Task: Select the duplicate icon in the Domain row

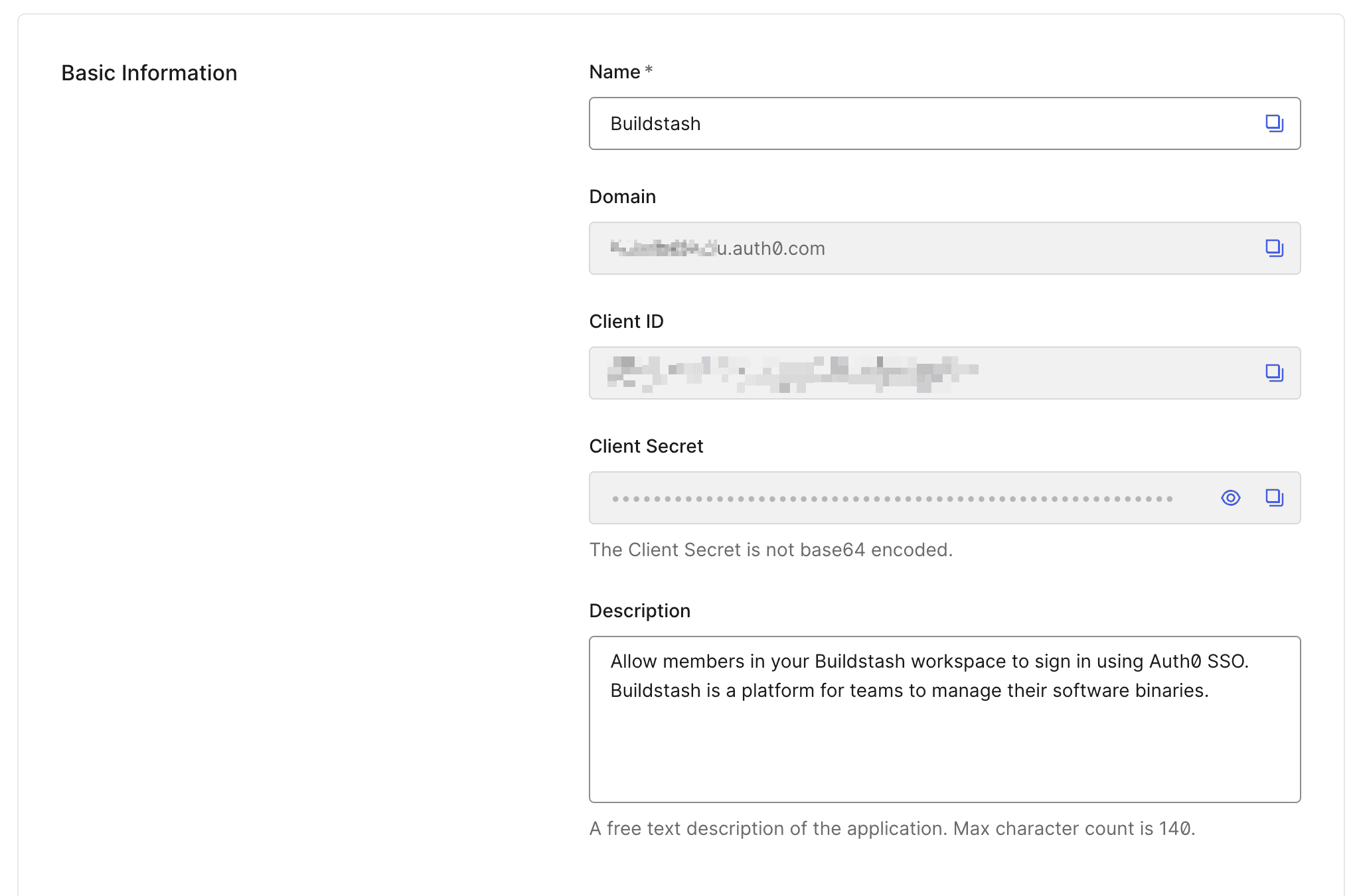Action: [1275, 248]
